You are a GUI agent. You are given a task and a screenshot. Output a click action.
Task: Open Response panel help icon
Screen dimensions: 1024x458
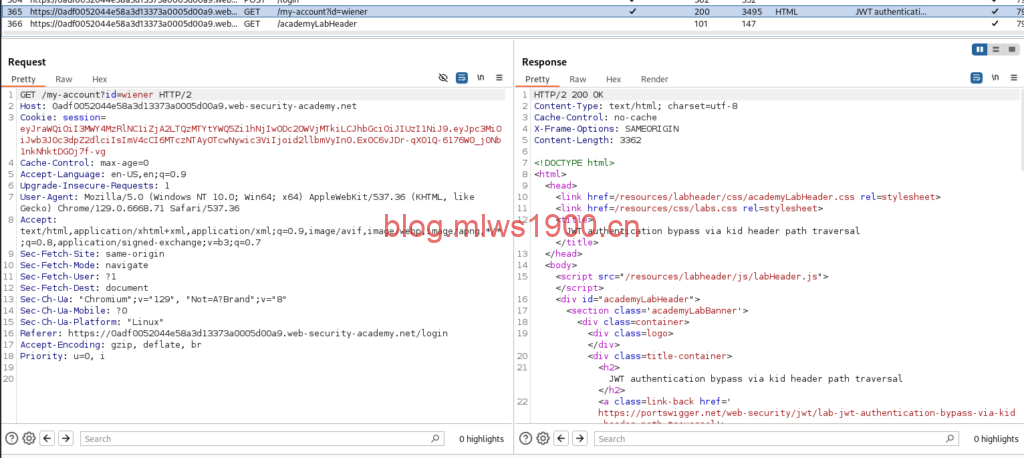tap(526, 438)
